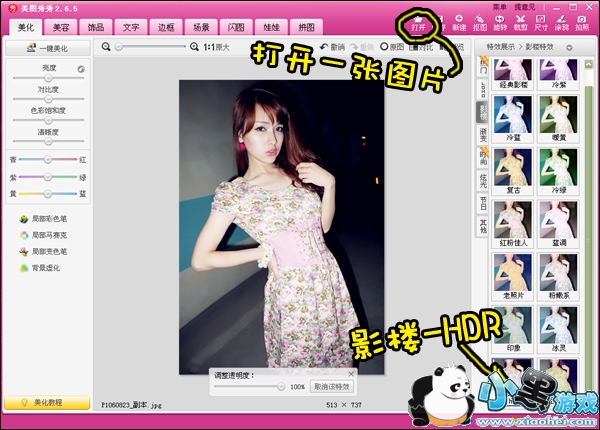This screenshot has width=600, height=430.
Task: Switch to the 文字 tab
Action: [131, 27]
